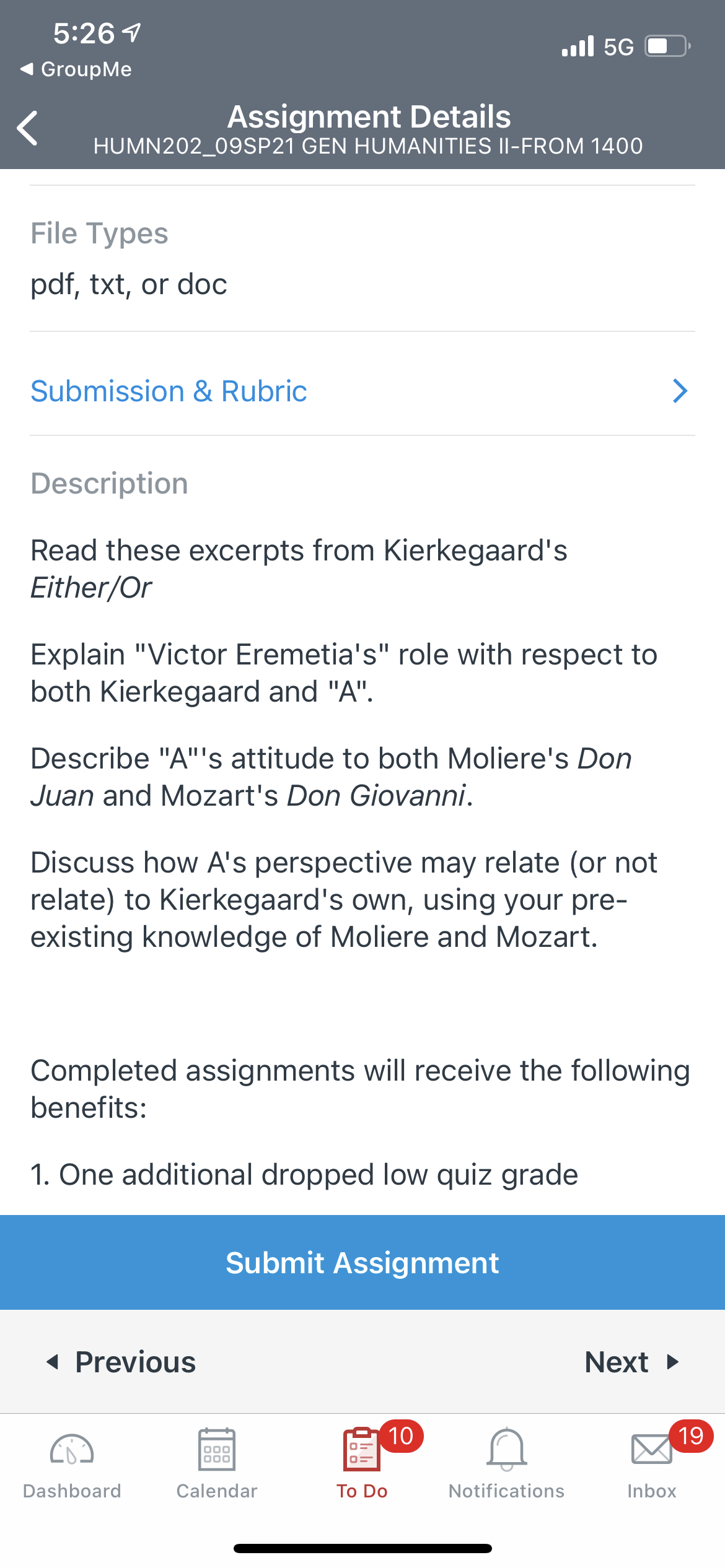Tap the Inbox badge showing 19
The width and height of the screenshot is (725, 1568).
pos(691,1436)
